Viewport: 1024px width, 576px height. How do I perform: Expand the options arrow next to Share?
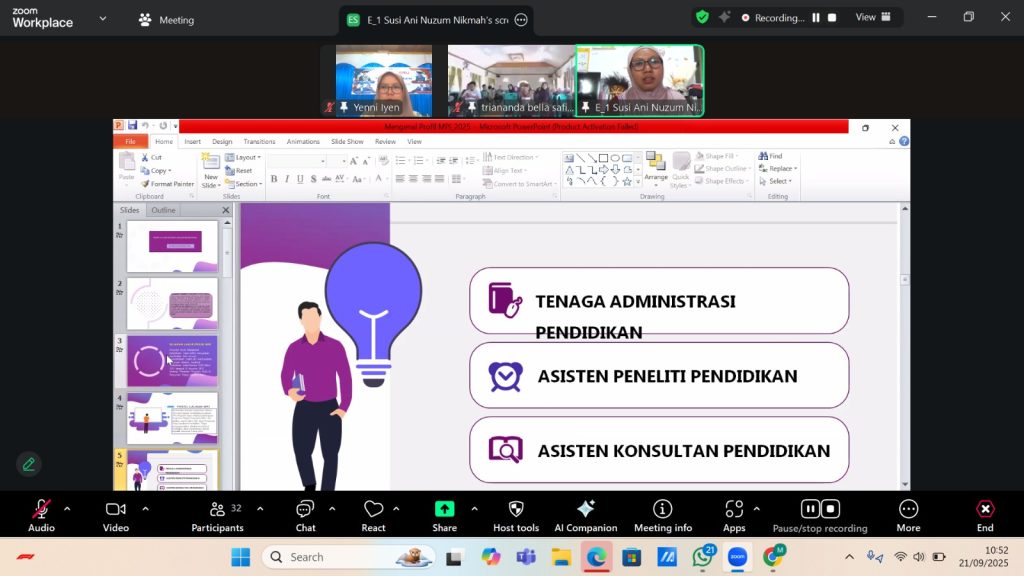click(x=474, y=508)
